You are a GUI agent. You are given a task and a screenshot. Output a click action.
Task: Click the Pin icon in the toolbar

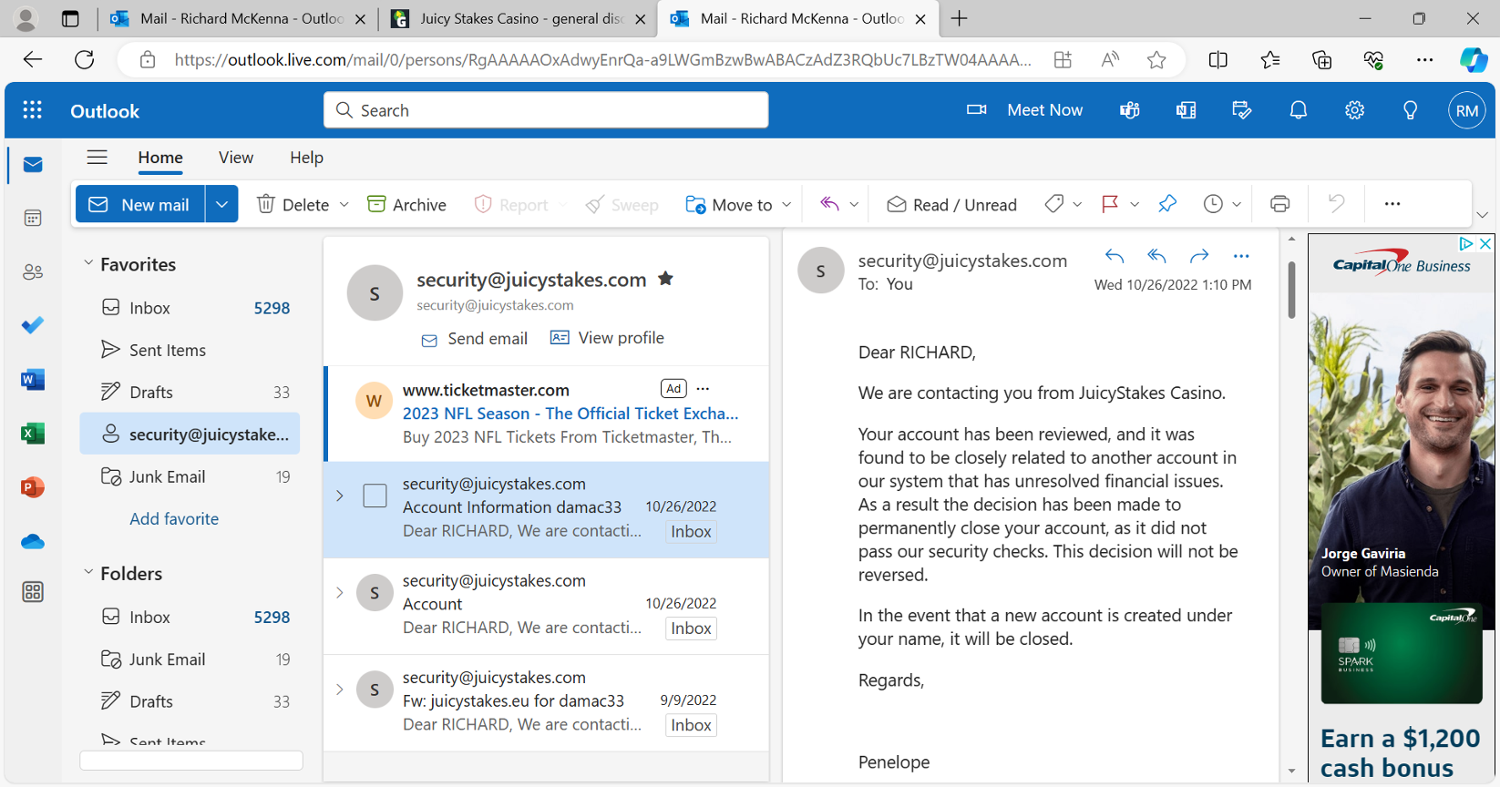click(1167, 204)
